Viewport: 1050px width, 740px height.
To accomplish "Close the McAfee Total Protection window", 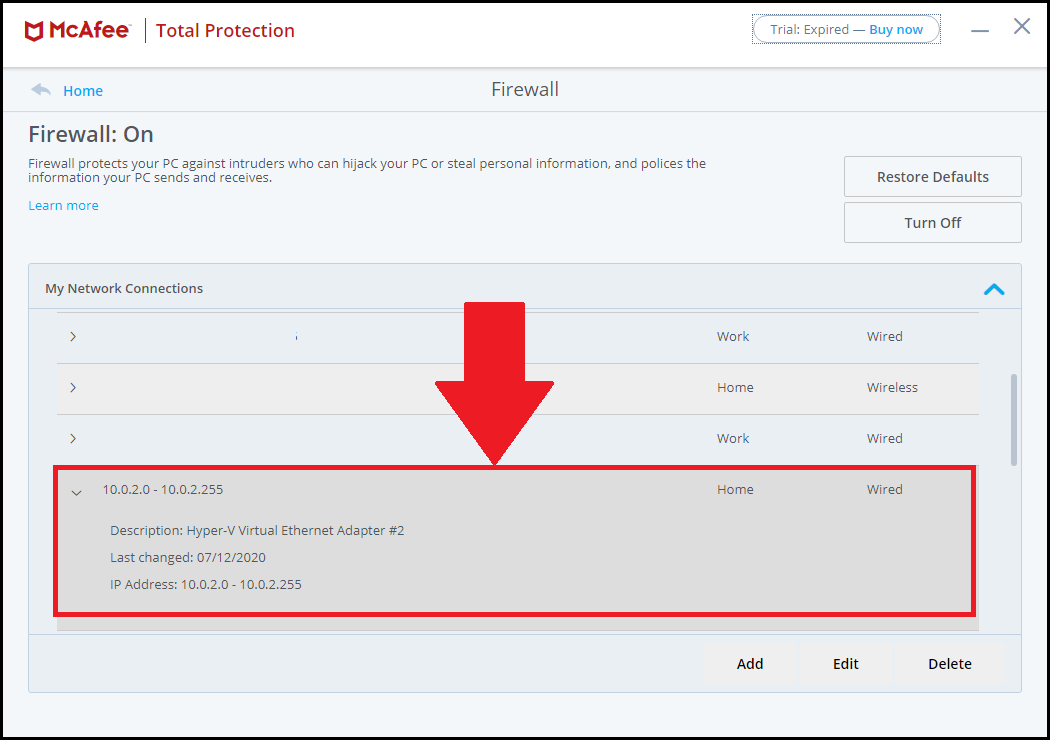I will coord(1021,27).
